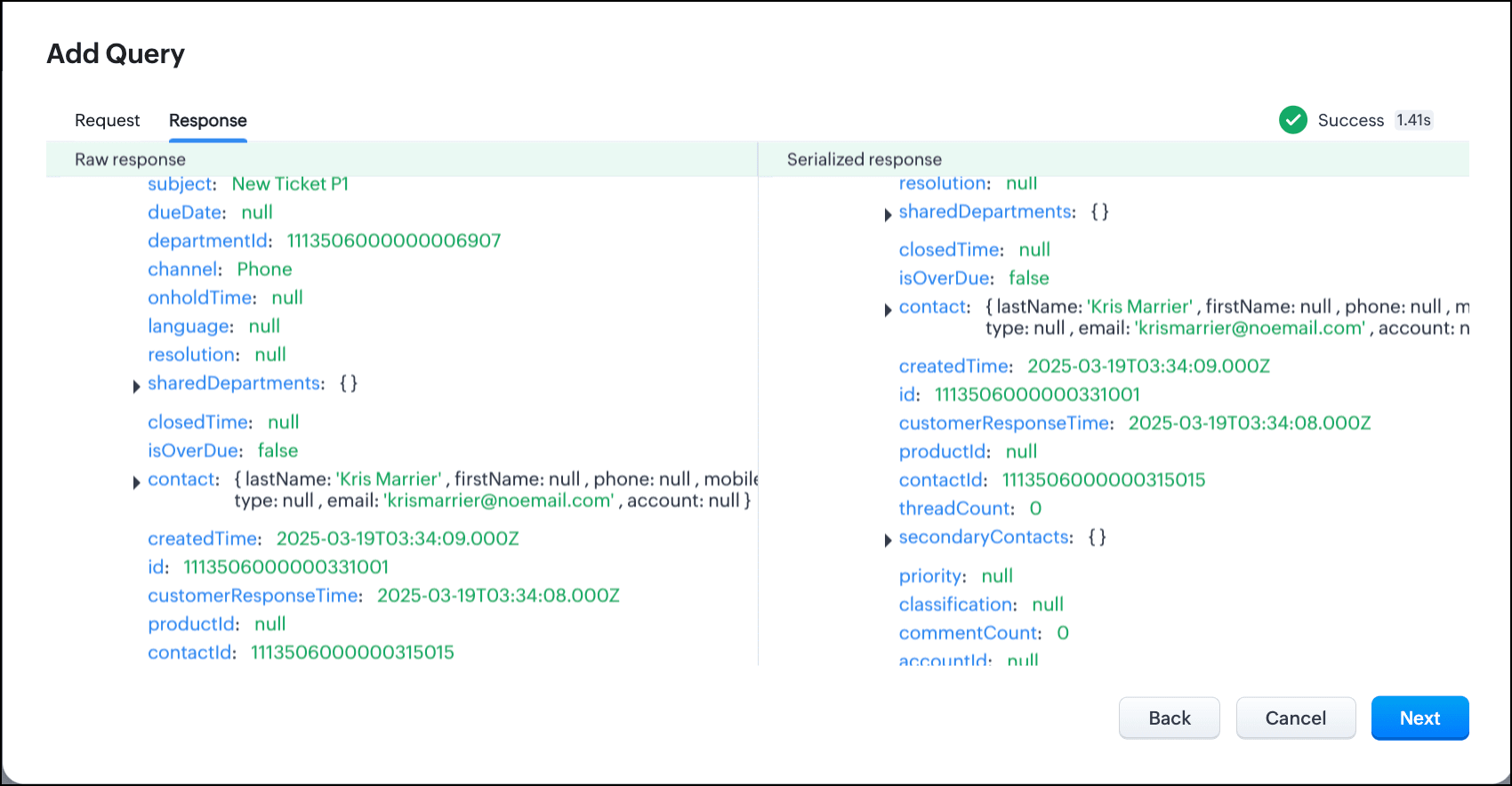Select departmentId value 1113506000000006907
1512x786 pixels.
pyautogui.click(x=394, y=241)
